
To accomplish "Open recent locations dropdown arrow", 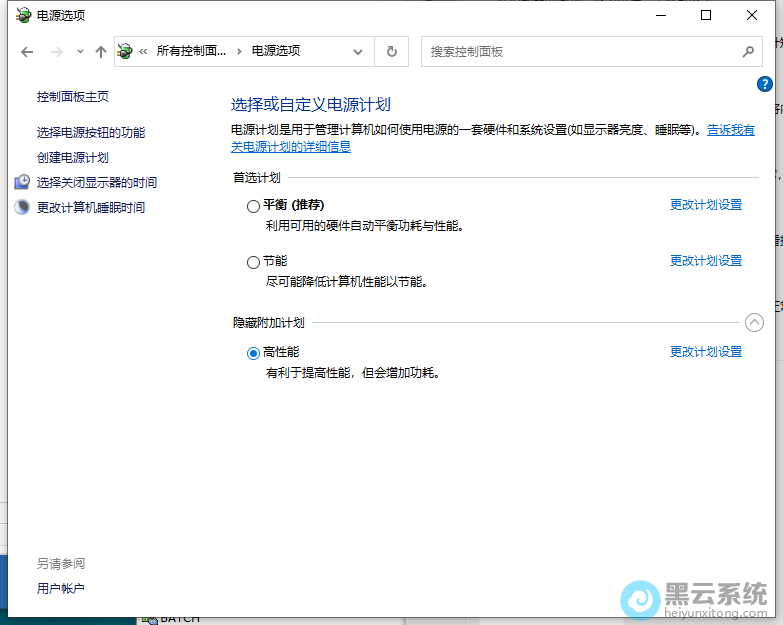I will click(80, 52).
